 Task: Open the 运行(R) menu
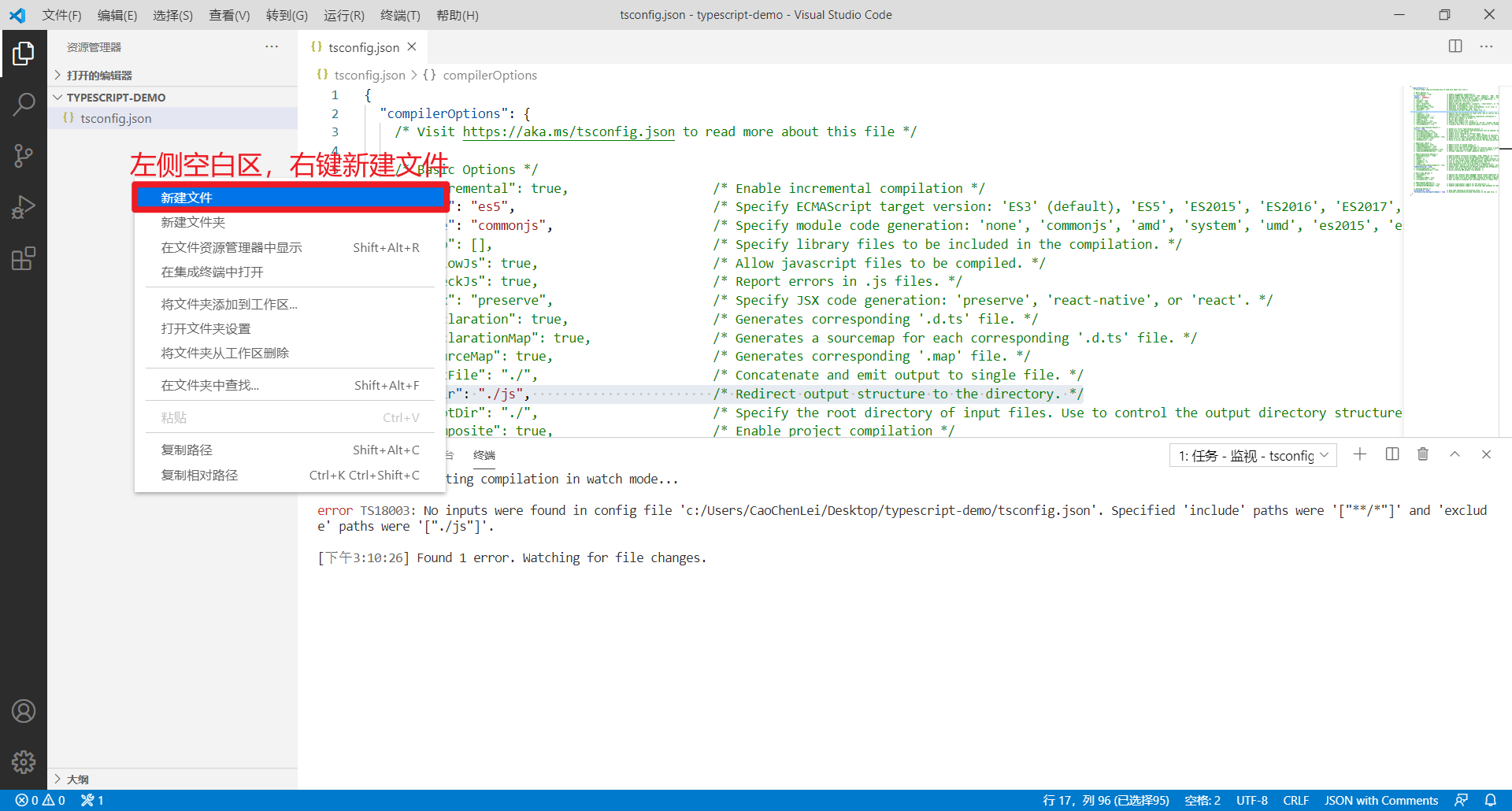343,15
